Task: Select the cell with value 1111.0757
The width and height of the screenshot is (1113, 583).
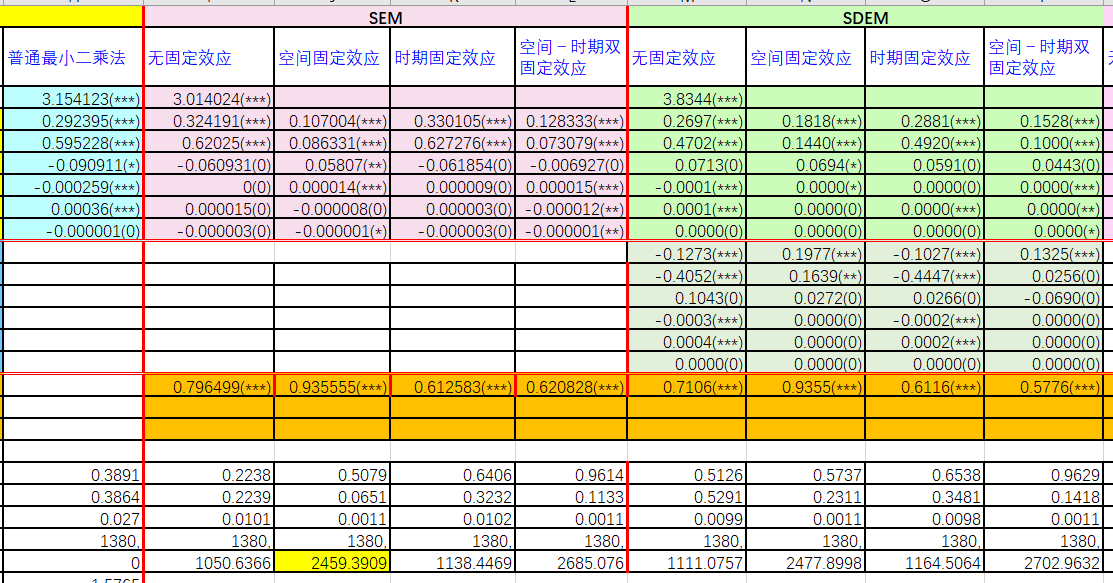Action: pyautogui.click(x=687, y=562)
